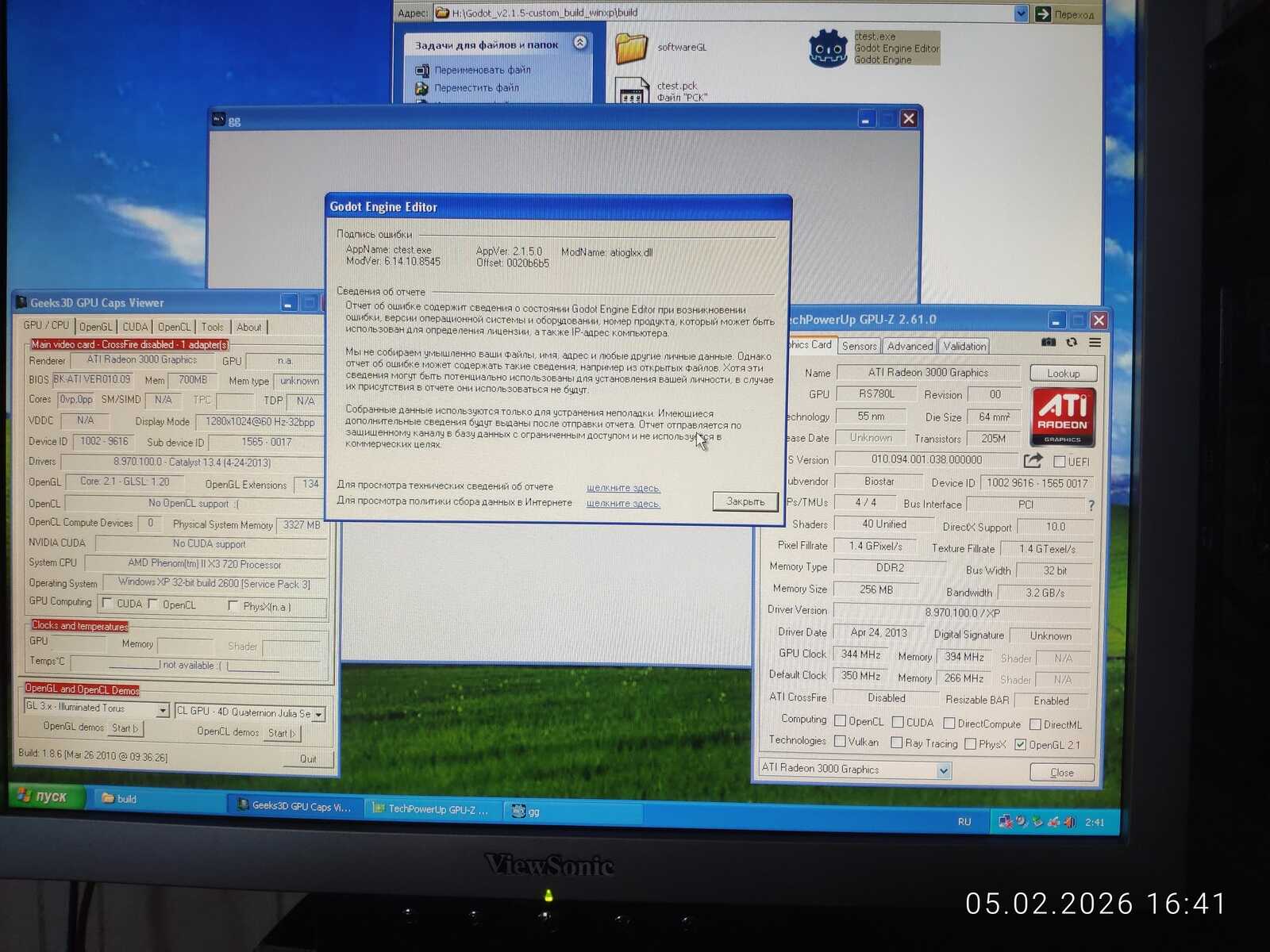Take a GPU-Z screenshot with the camera icon
Image resolution: width=1270 pixels, height=952 pixels.
(x=1049, y=343)
